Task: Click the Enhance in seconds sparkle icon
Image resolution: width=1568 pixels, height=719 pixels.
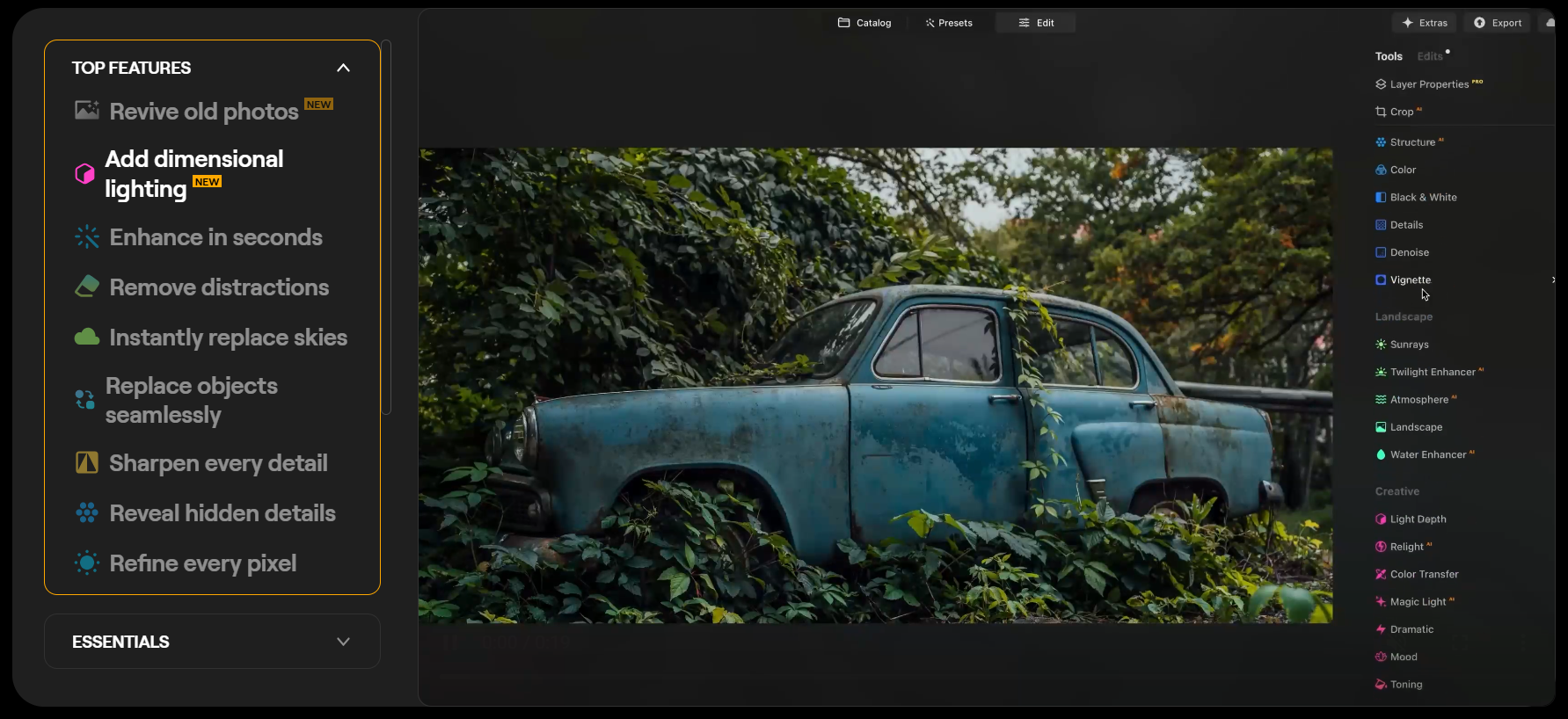Action: point(86,237)
